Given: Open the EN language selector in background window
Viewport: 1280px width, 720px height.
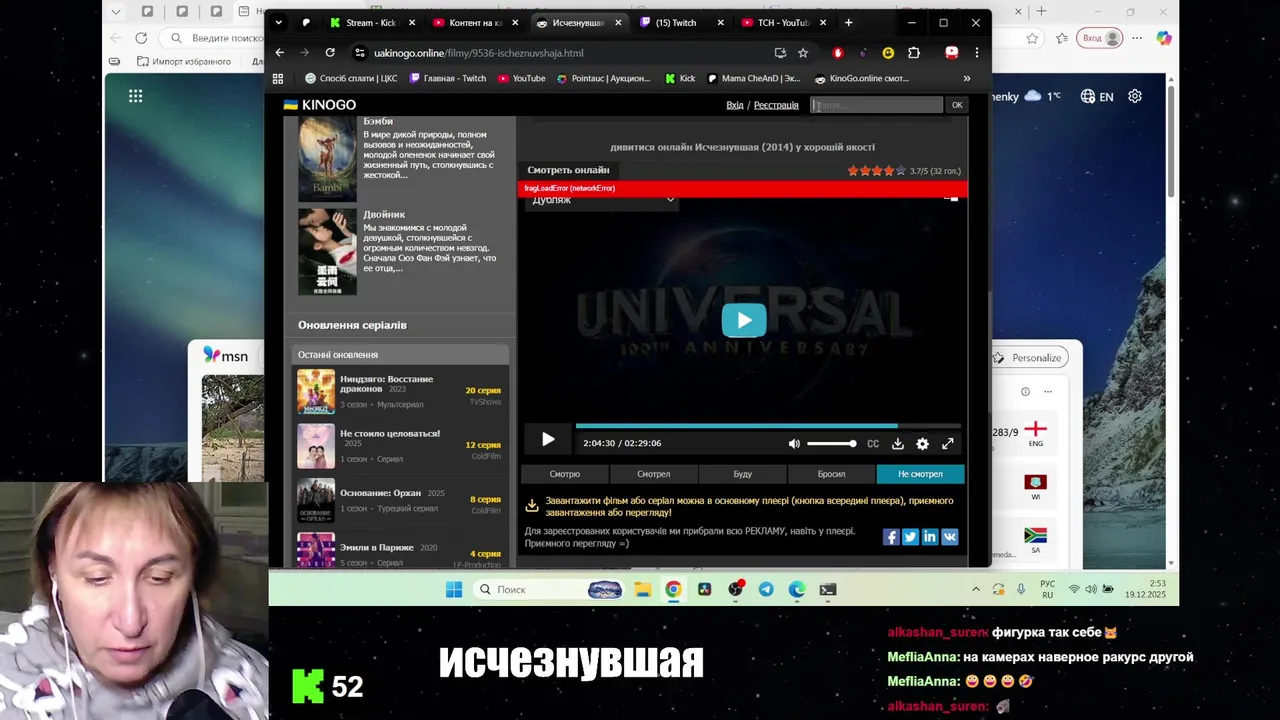Looking at the screenshot, I should pos(1097,97).
